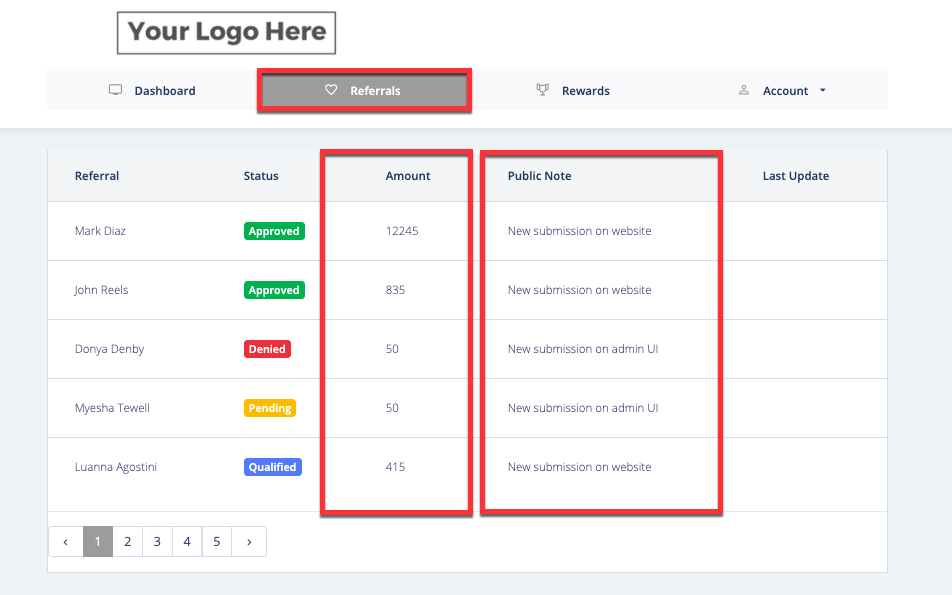This screenshot has height=595, width=952.
Task: Click Myesha Tewell's amount 50
Action: click(392, 408)
